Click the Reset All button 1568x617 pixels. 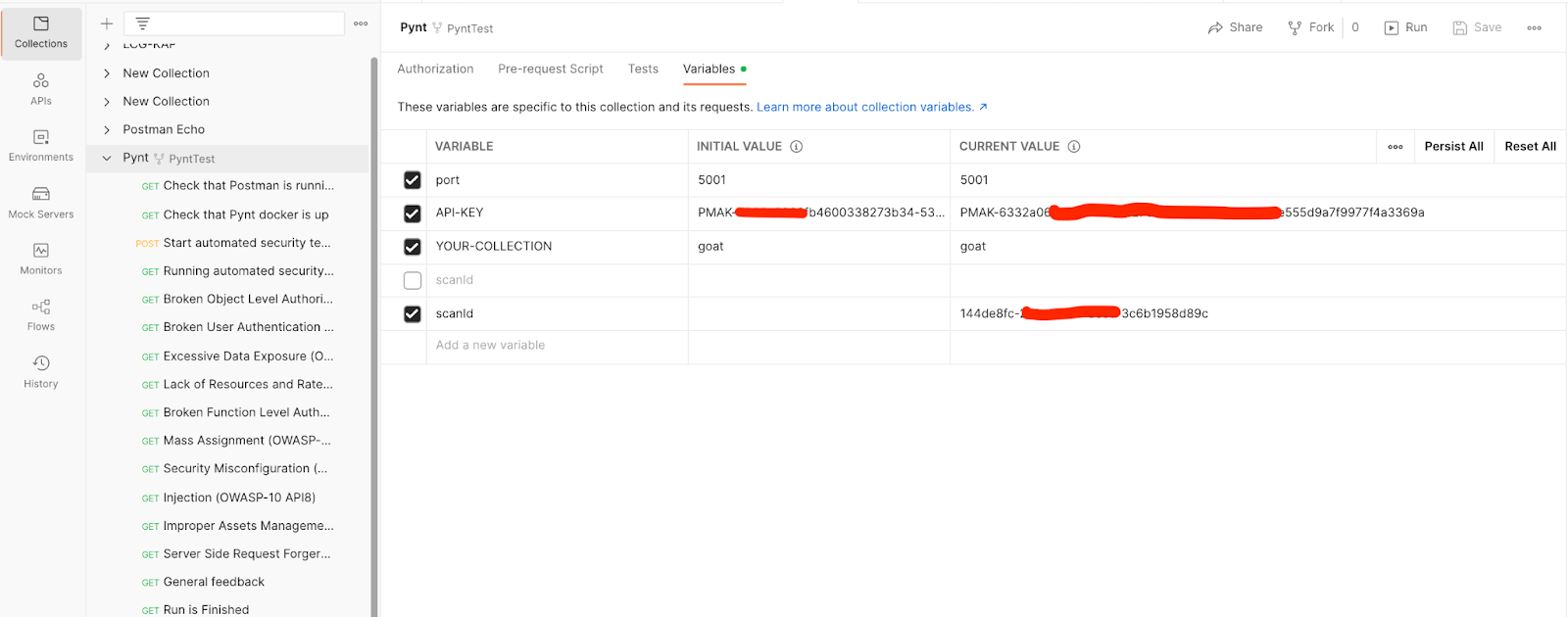[x=1530, y=147]
